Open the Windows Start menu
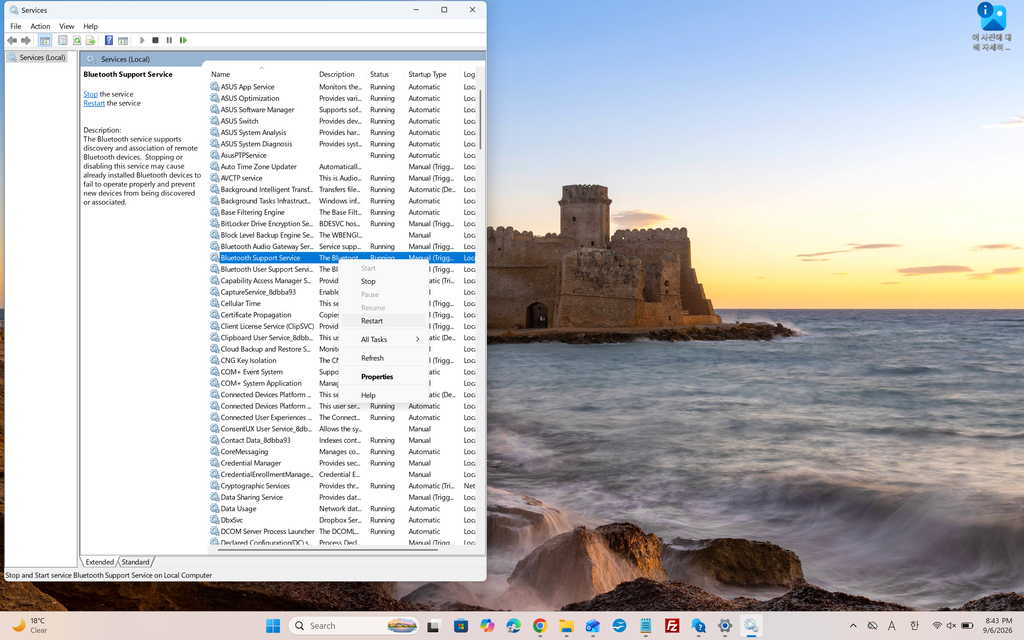 (273, 626)
